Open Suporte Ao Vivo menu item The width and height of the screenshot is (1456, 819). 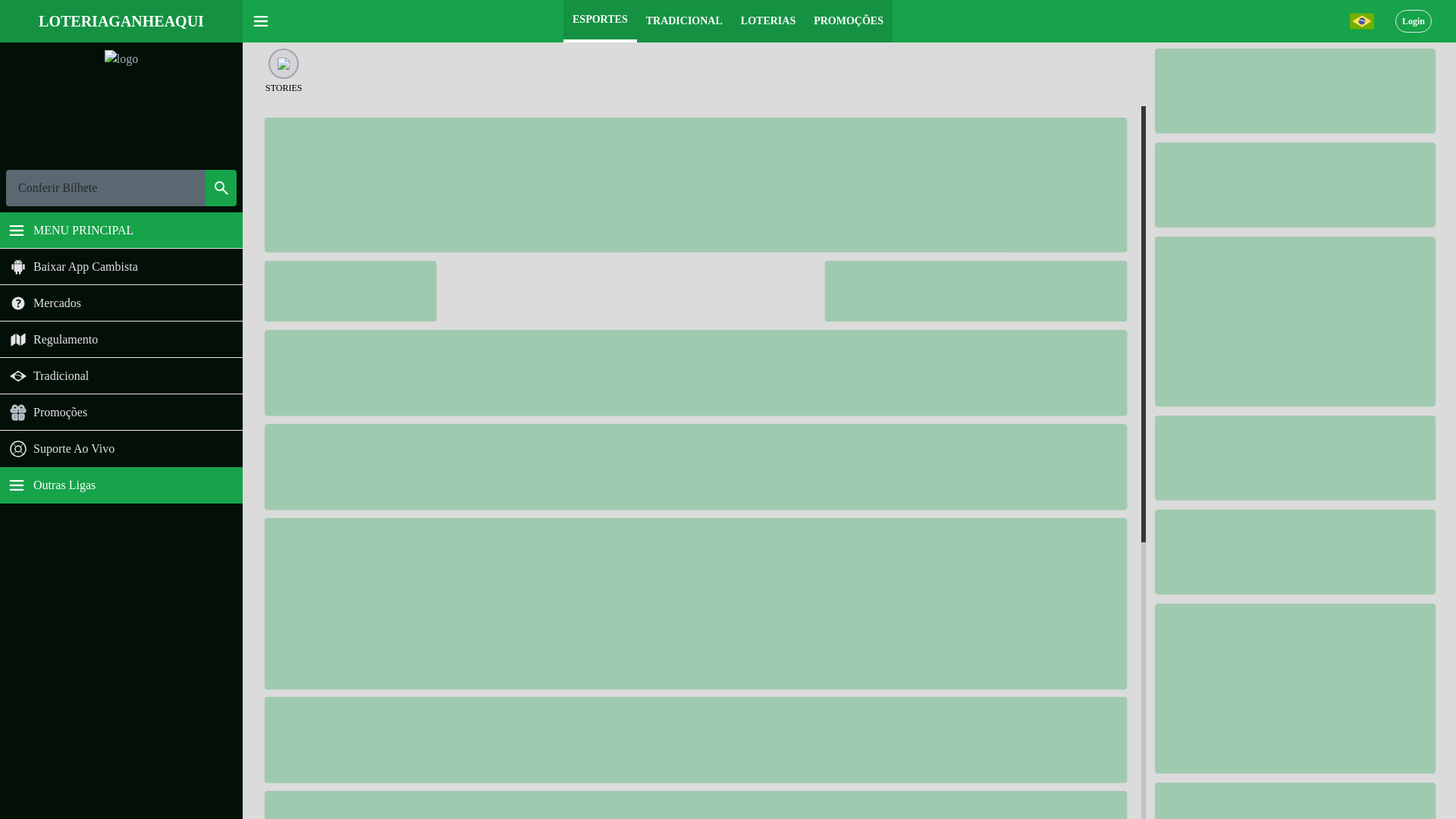coord(121,449)
